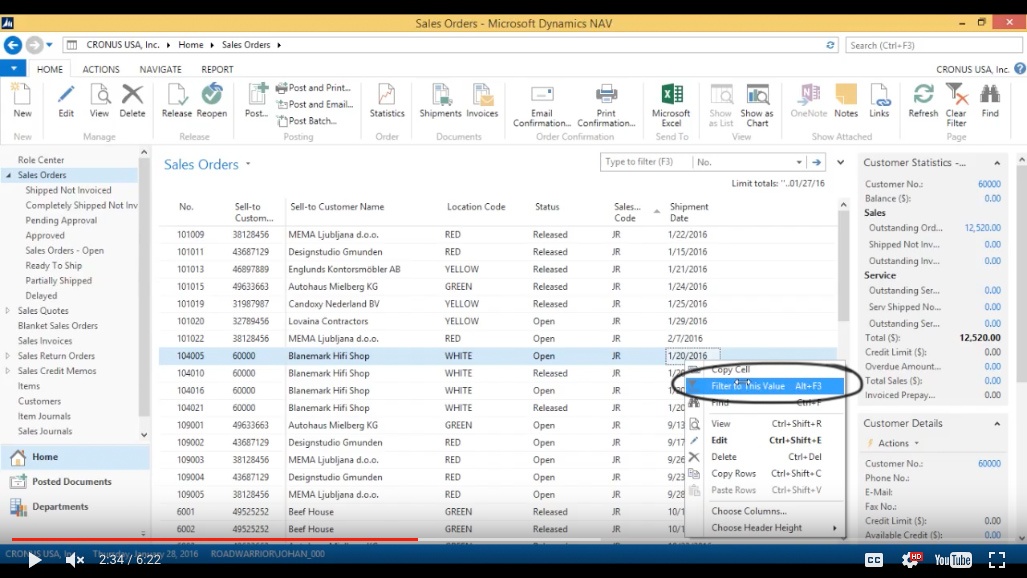
Task: Collapse the Customer Statistics factbox
Action: [997, 163]
